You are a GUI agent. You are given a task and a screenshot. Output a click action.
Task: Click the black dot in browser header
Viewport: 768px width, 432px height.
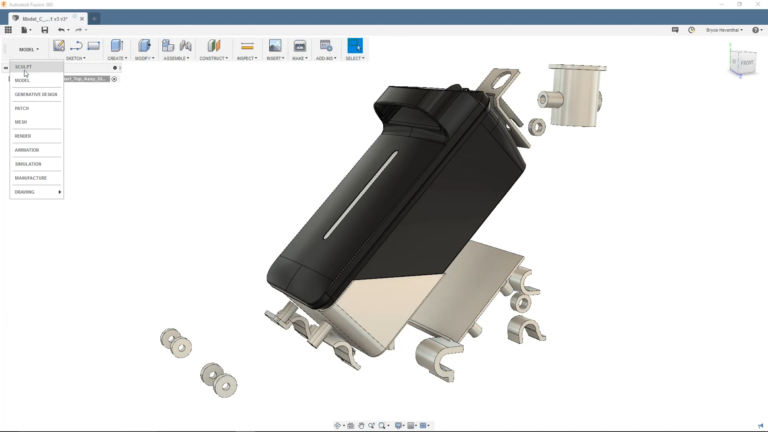point(115,68)
